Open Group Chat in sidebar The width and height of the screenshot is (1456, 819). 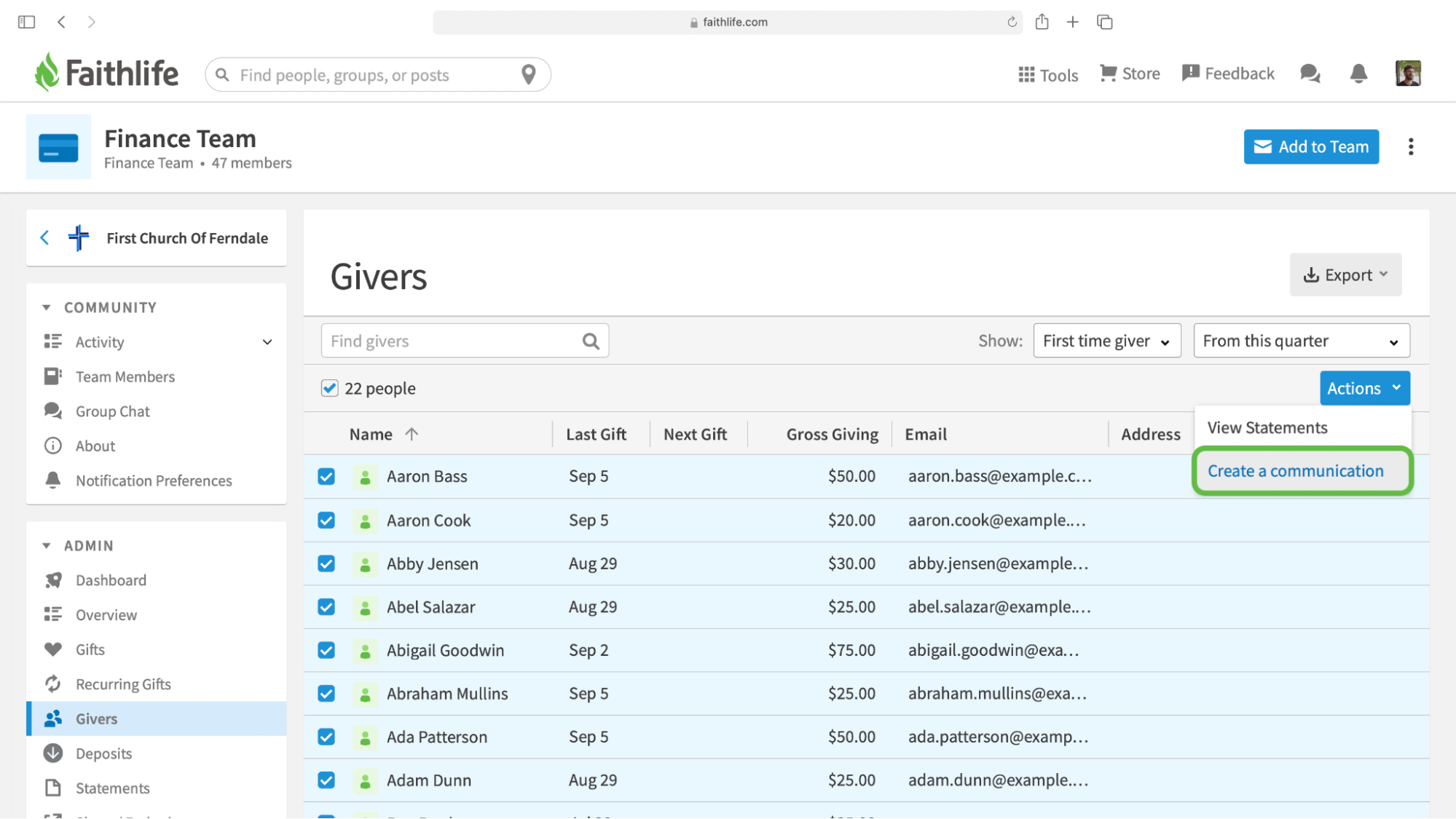click(x=112, y=411)
